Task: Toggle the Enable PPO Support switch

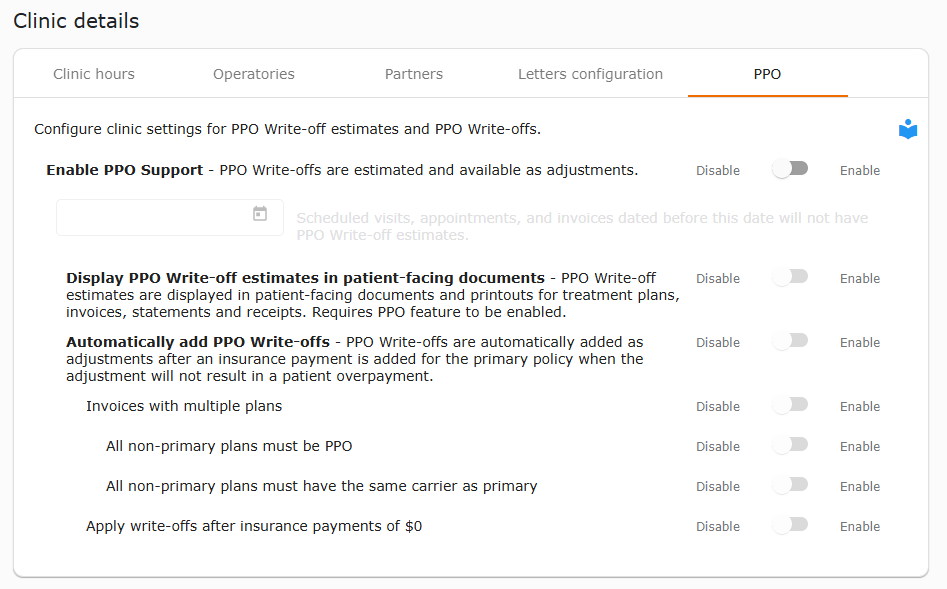Action: coord(790,169)
